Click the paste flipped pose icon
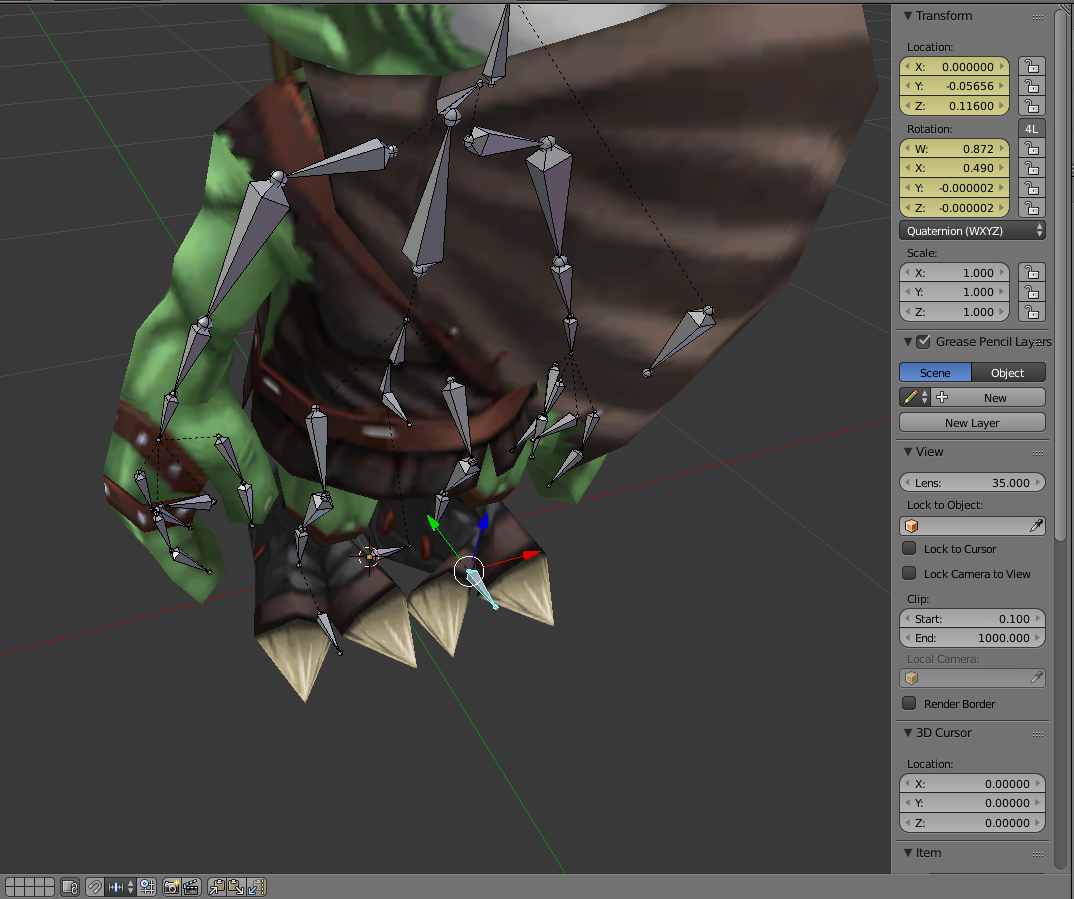Image resolution: width=1074 pixels, height=899 pixels. click(256, 887)
